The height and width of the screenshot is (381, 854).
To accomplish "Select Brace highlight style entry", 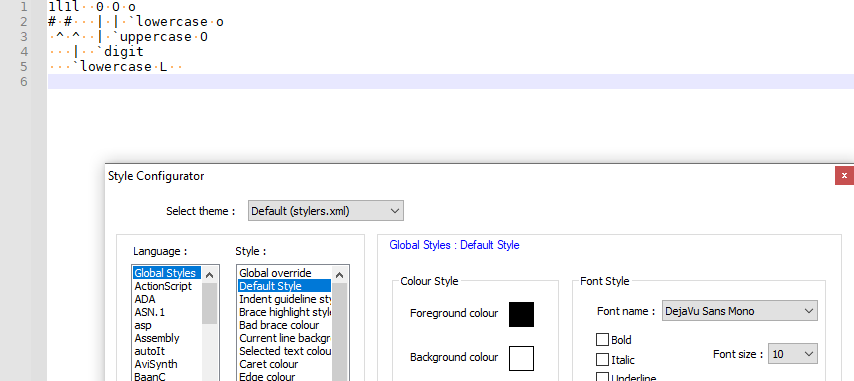I will (x=284, y=312).
